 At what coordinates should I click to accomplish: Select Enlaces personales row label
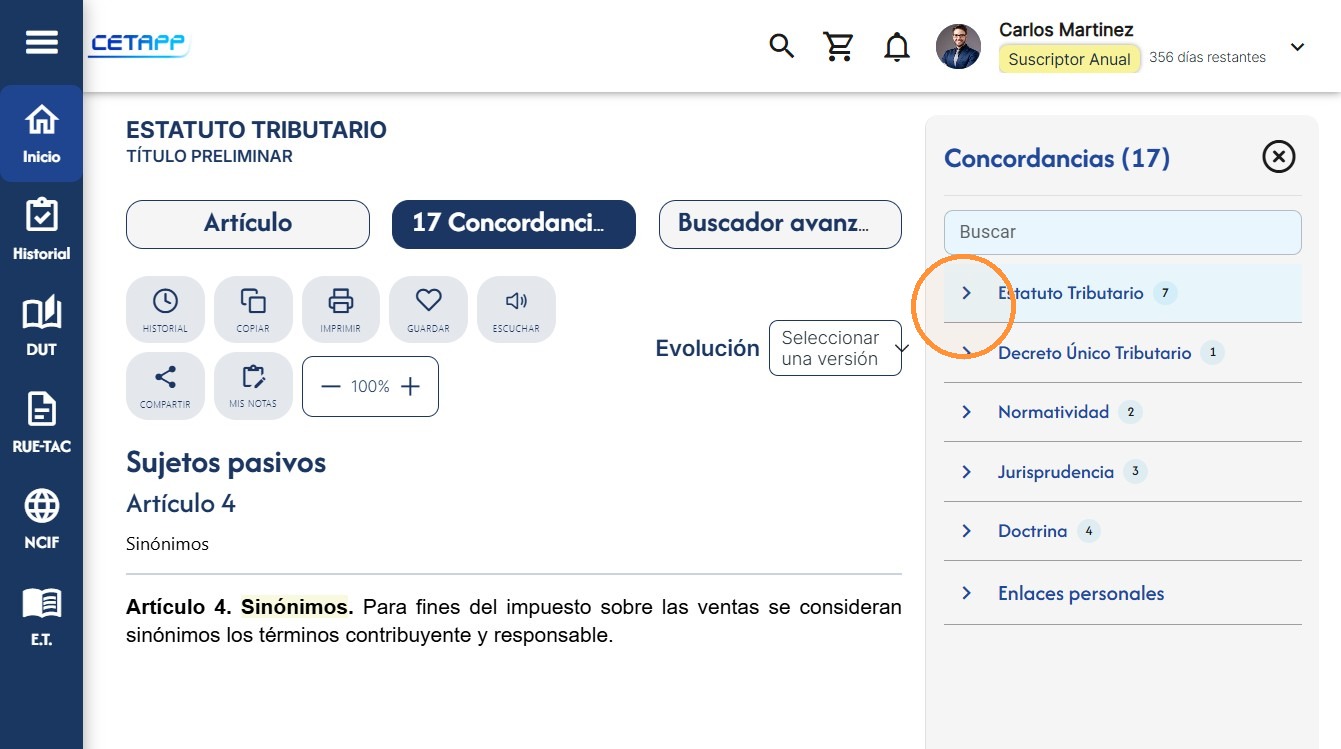click(x=1080, y=593)
